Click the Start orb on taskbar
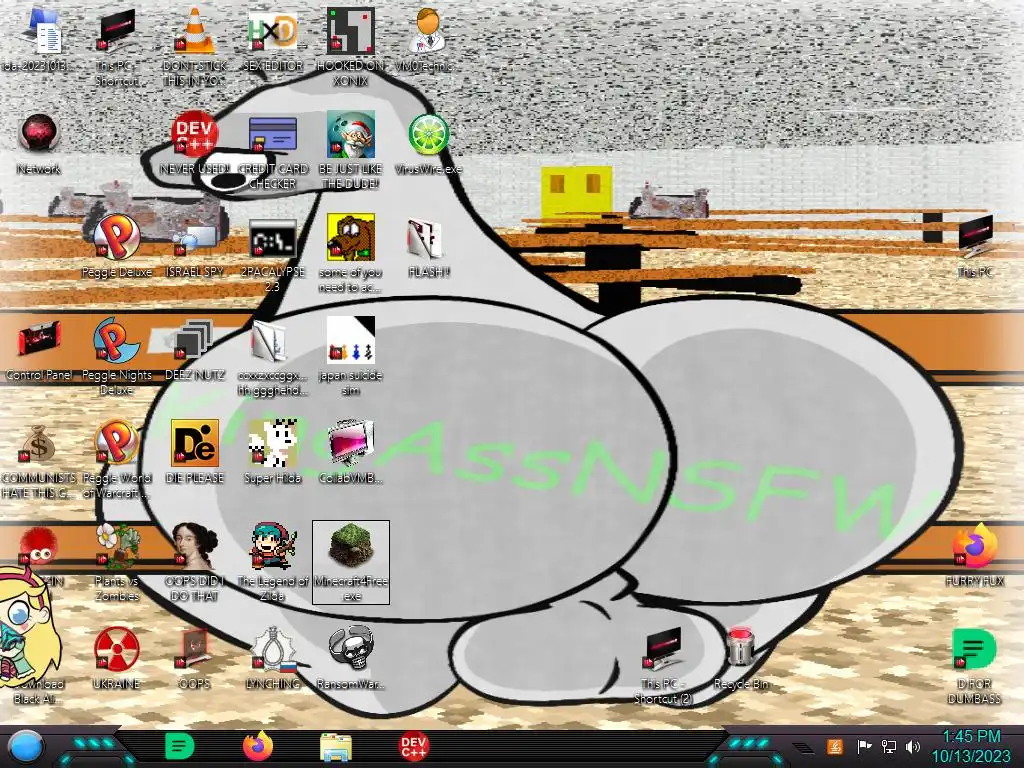Screen dimensions: 1024x768 coord(26,747)
